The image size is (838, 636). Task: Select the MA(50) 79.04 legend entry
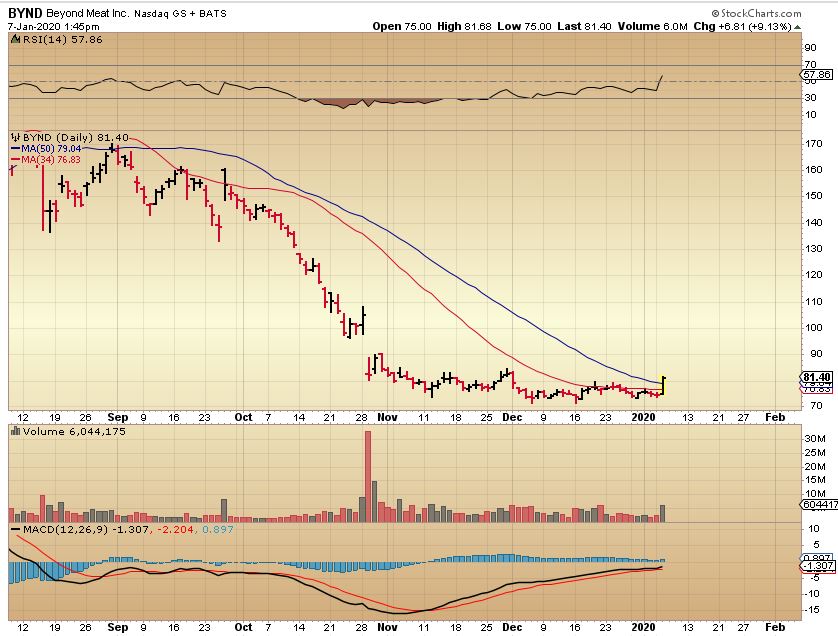(x=51, y=149)
